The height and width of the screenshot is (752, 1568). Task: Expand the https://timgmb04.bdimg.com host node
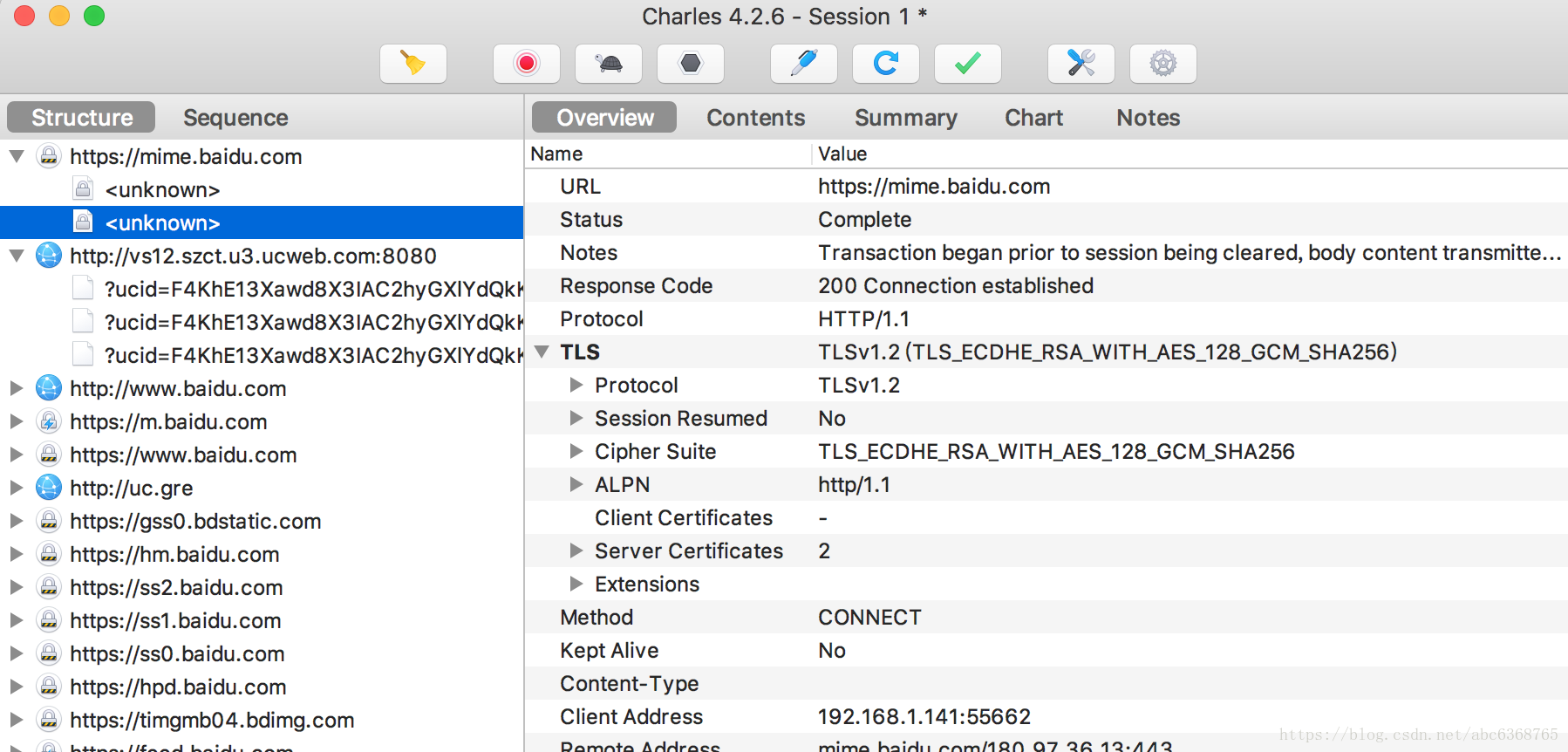click(x=17, y=720)
